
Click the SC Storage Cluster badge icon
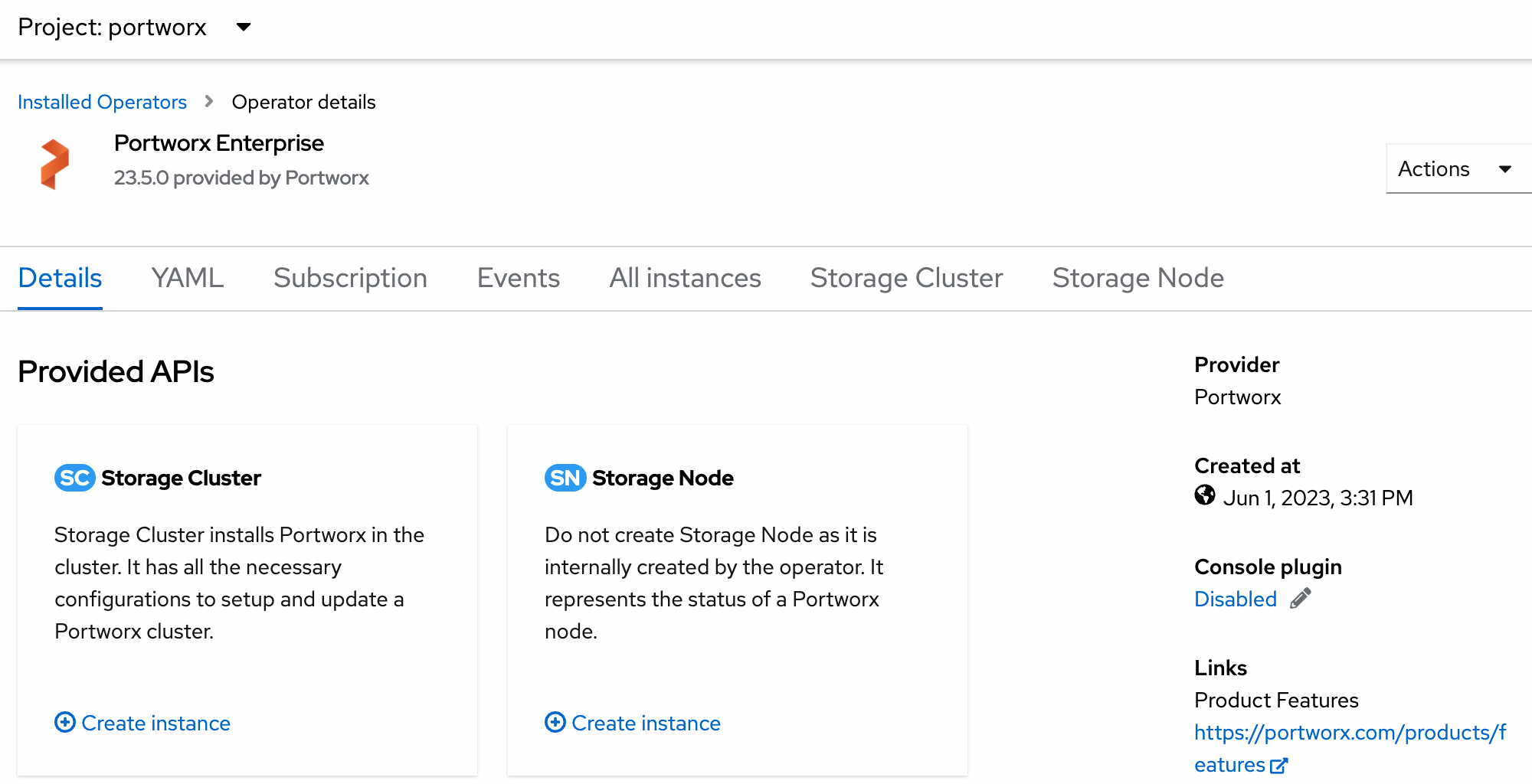[74, 478]
